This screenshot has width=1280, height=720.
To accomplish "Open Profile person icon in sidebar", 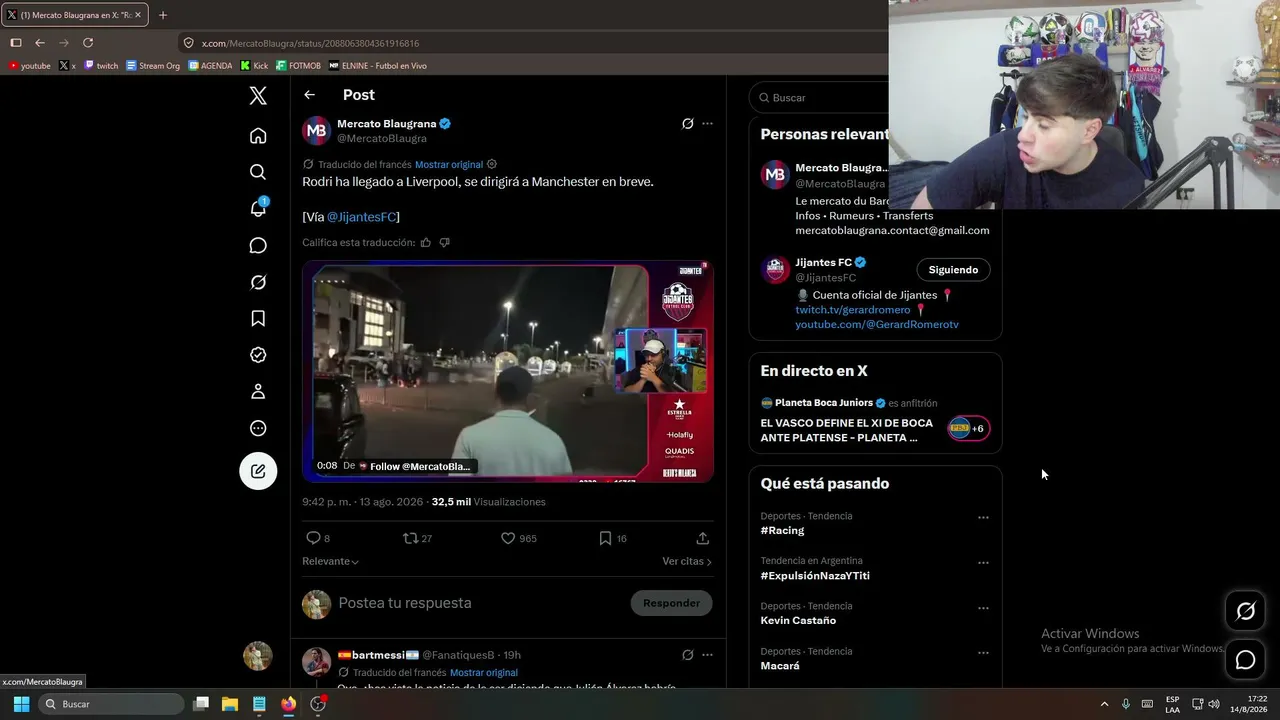I will (x=258, y=391).
